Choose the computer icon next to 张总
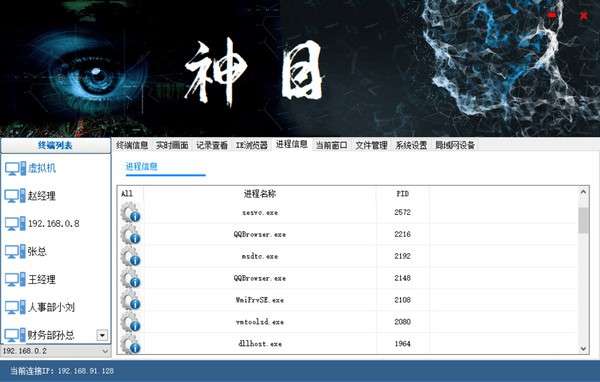Image resolution: width=600 pixels, height=382 pixels. pos(15,251)
